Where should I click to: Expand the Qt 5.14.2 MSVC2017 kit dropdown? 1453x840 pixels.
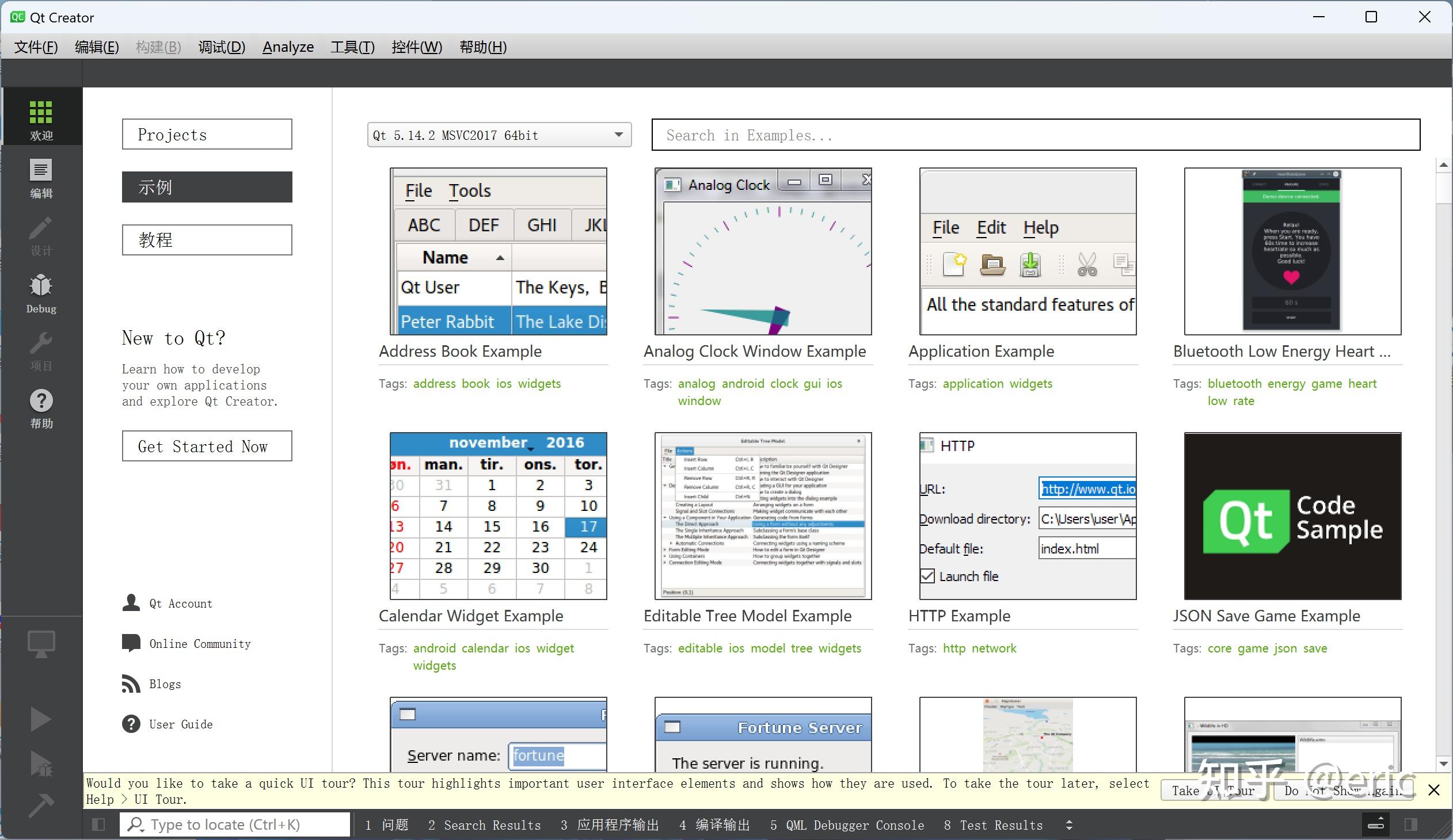coord(499,135)
